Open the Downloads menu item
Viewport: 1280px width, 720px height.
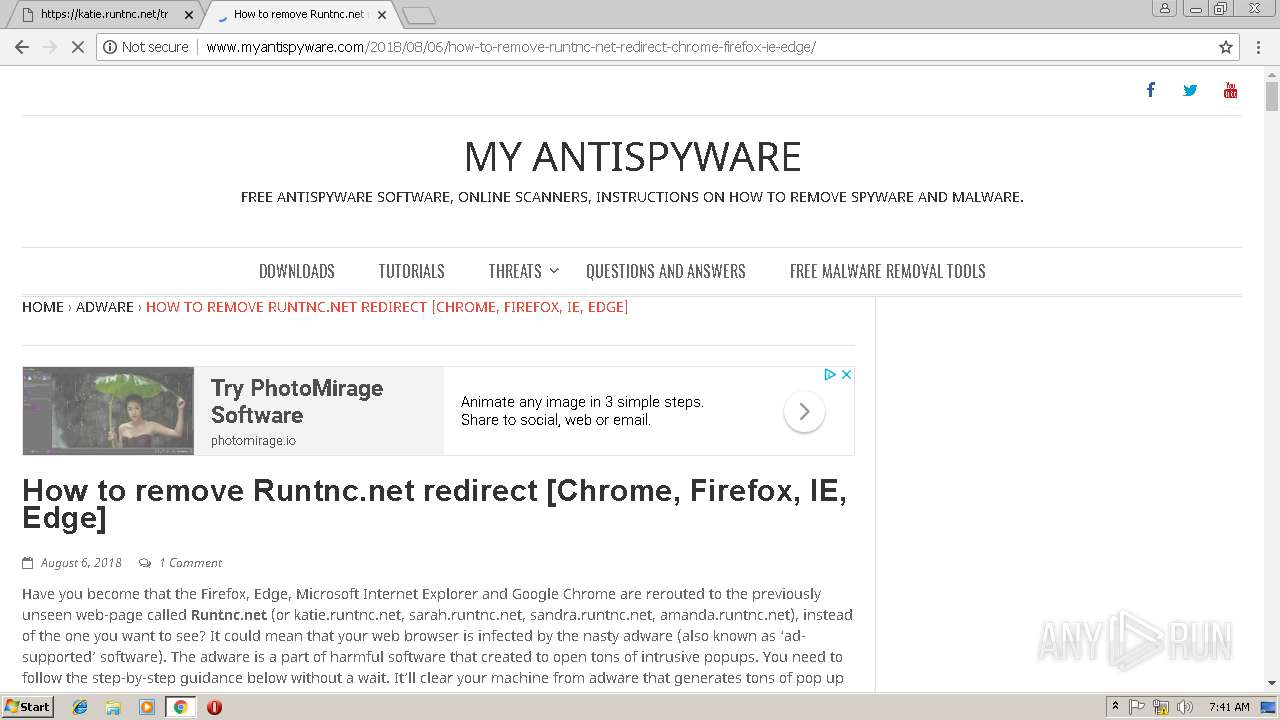(x=297, y=271)
